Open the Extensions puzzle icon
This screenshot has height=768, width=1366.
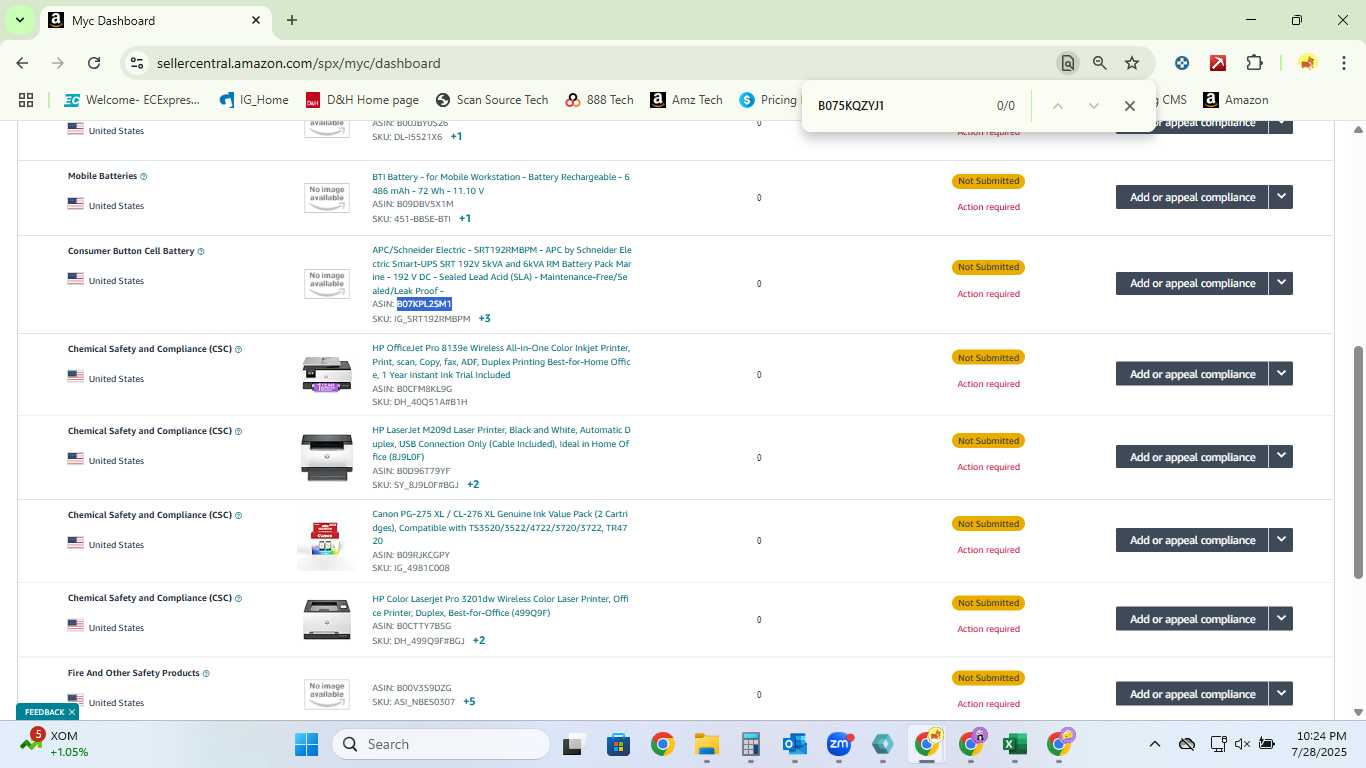1254,63
